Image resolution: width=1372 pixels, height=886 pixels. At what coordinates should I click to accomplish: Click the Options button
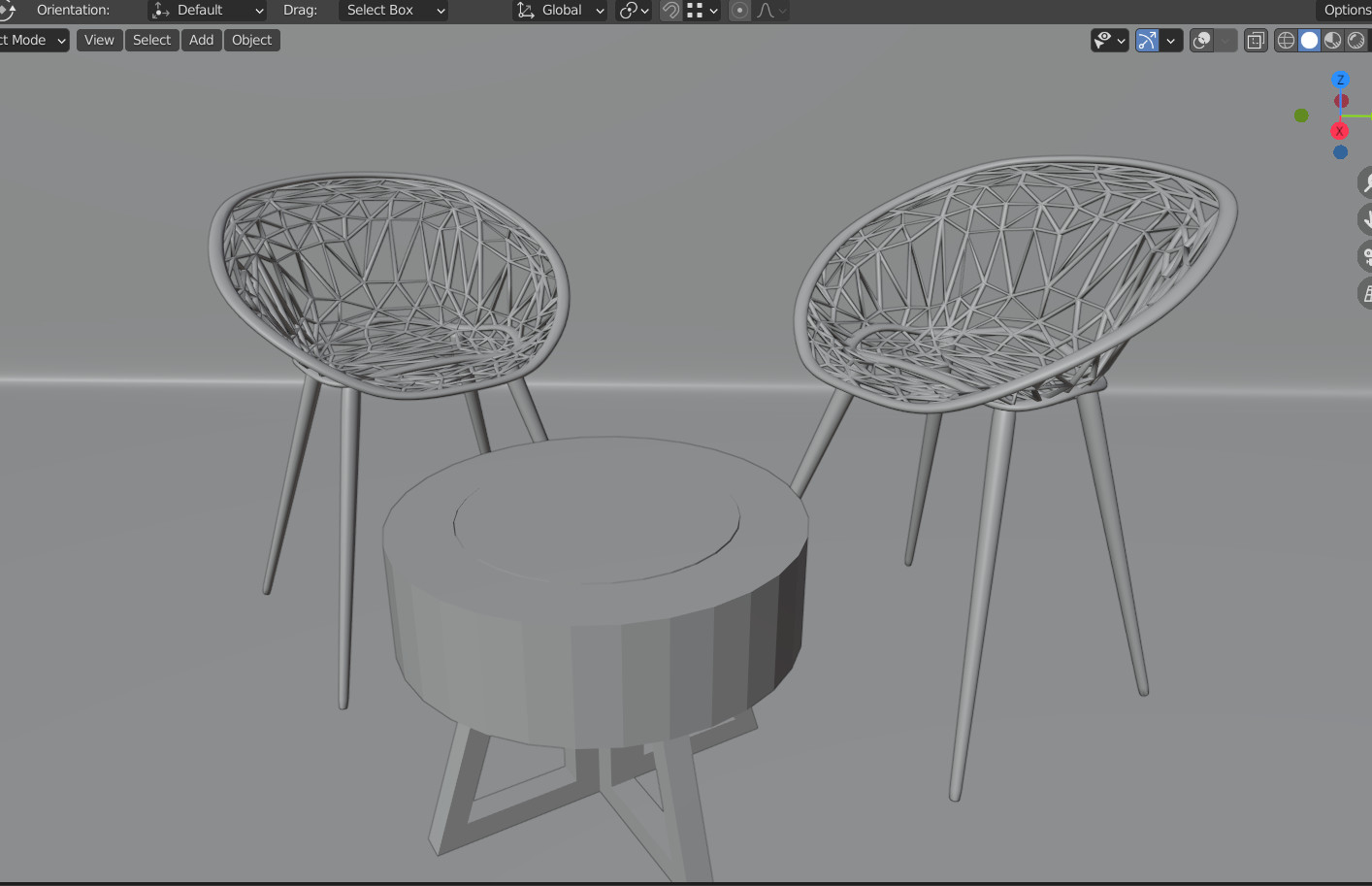(1345, 10)
